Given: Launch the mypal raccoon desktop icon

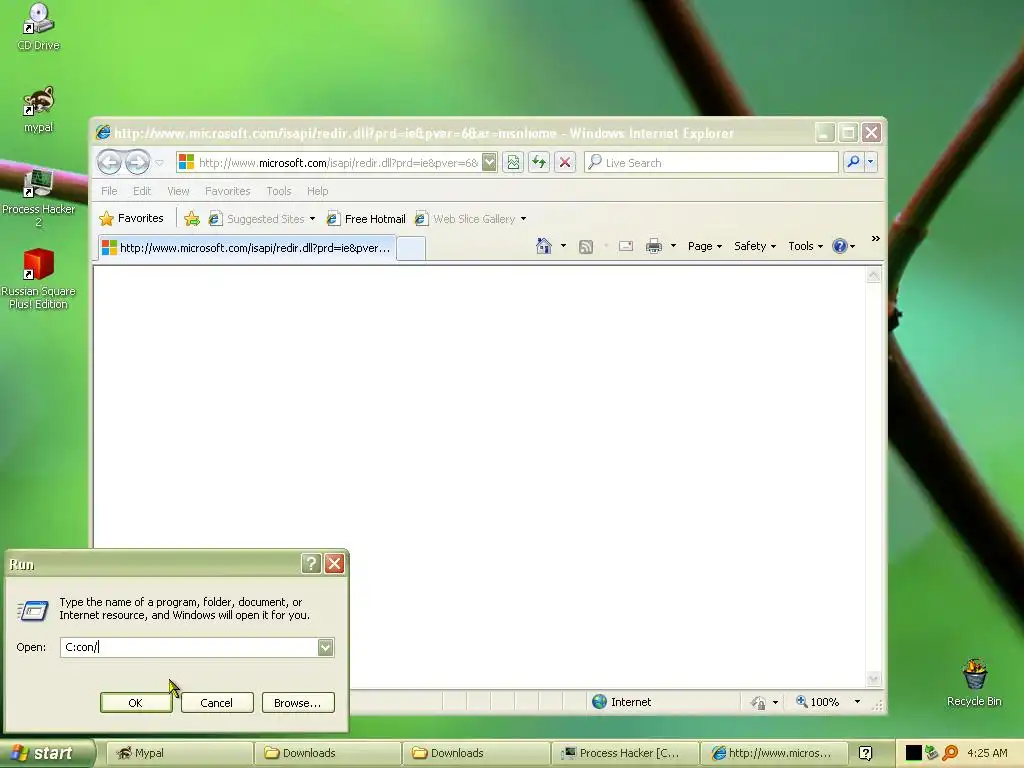Looking at the screenshot, I should click(38, 109).
